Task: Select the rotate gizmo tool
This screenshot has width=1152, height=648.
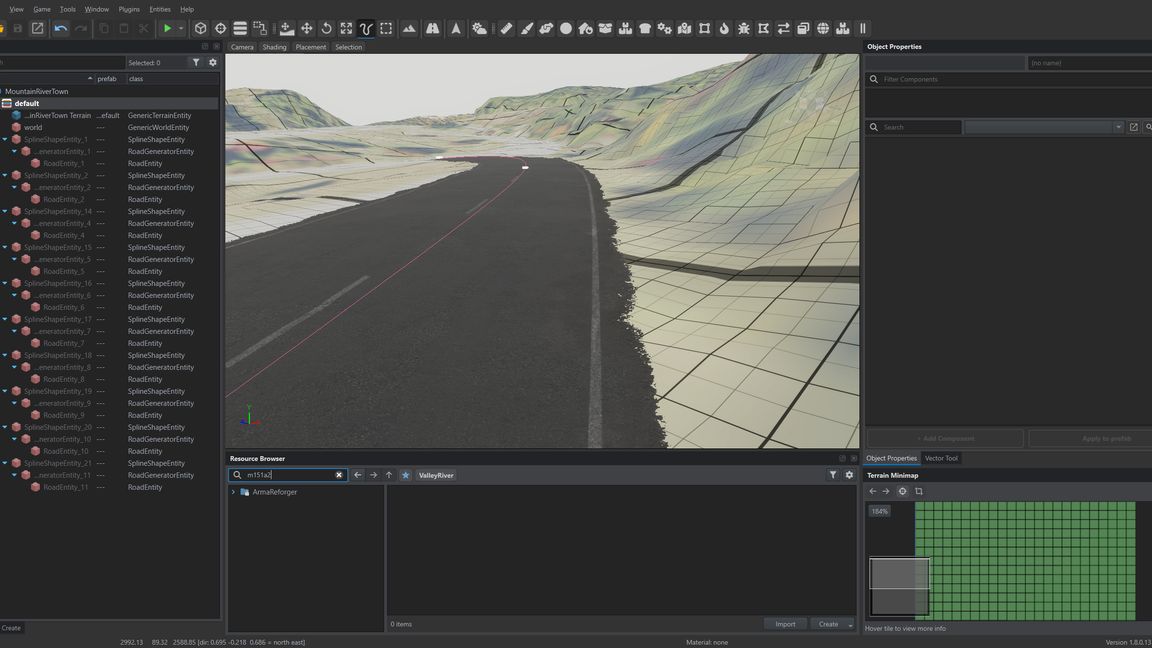Action: tap(326, 29)
